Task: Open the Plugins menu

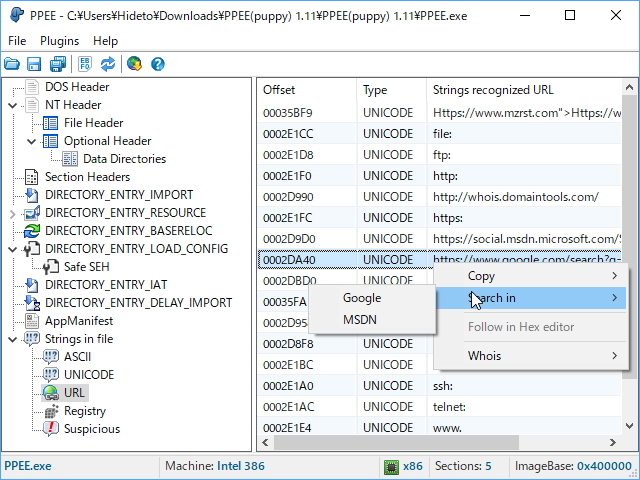Action: click(60, 41)
